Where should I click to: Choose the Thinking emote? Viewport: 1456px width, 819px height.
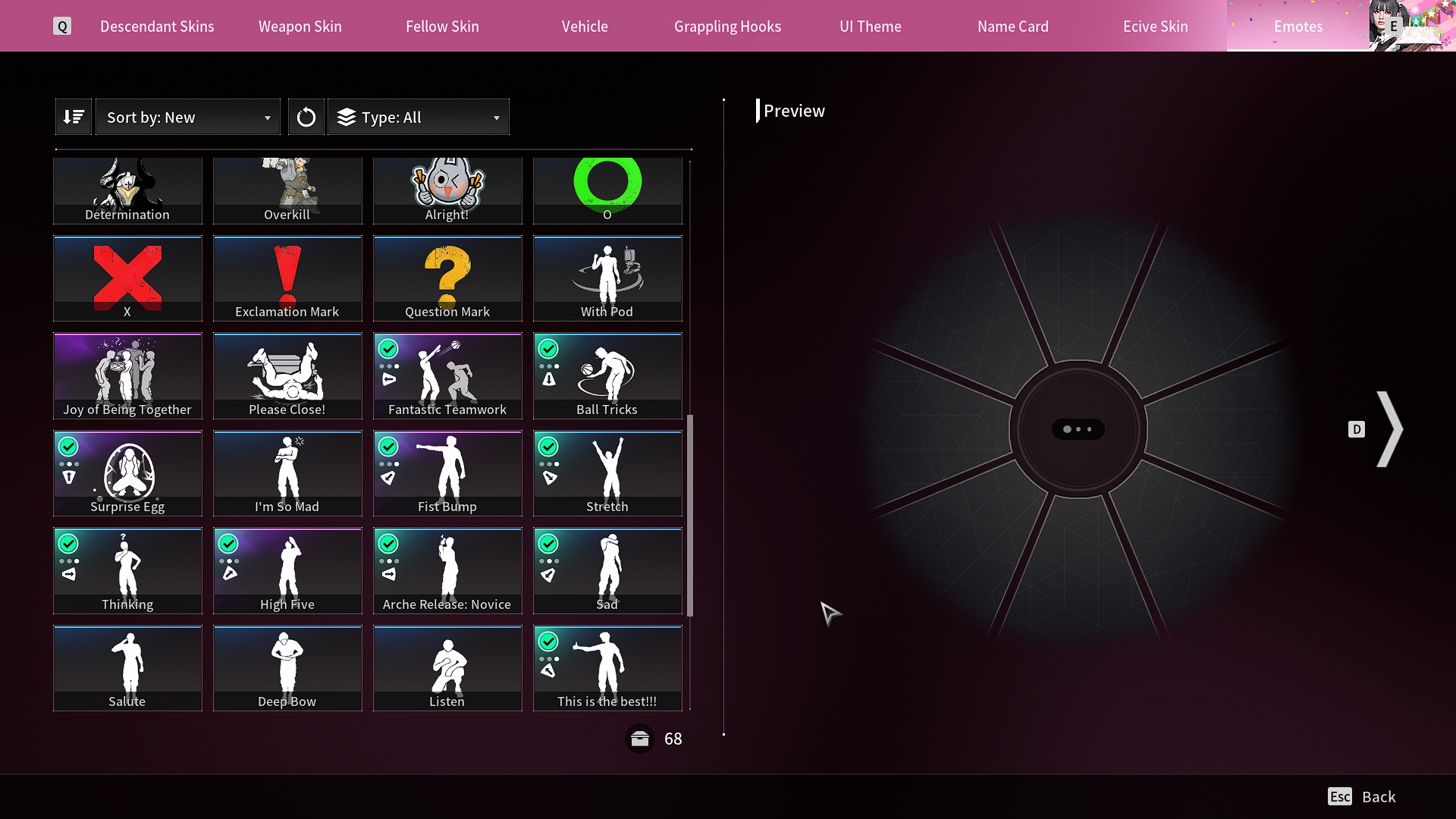coord(127,571)
